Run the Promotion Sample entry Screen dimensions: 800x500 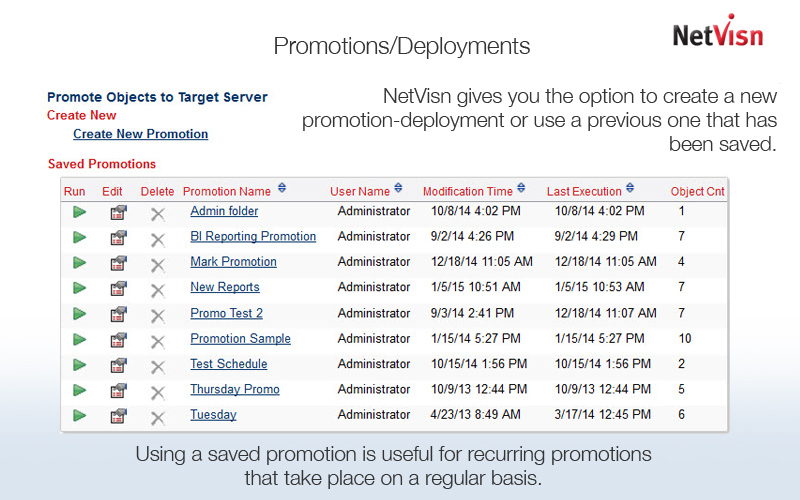pos(80,339)
